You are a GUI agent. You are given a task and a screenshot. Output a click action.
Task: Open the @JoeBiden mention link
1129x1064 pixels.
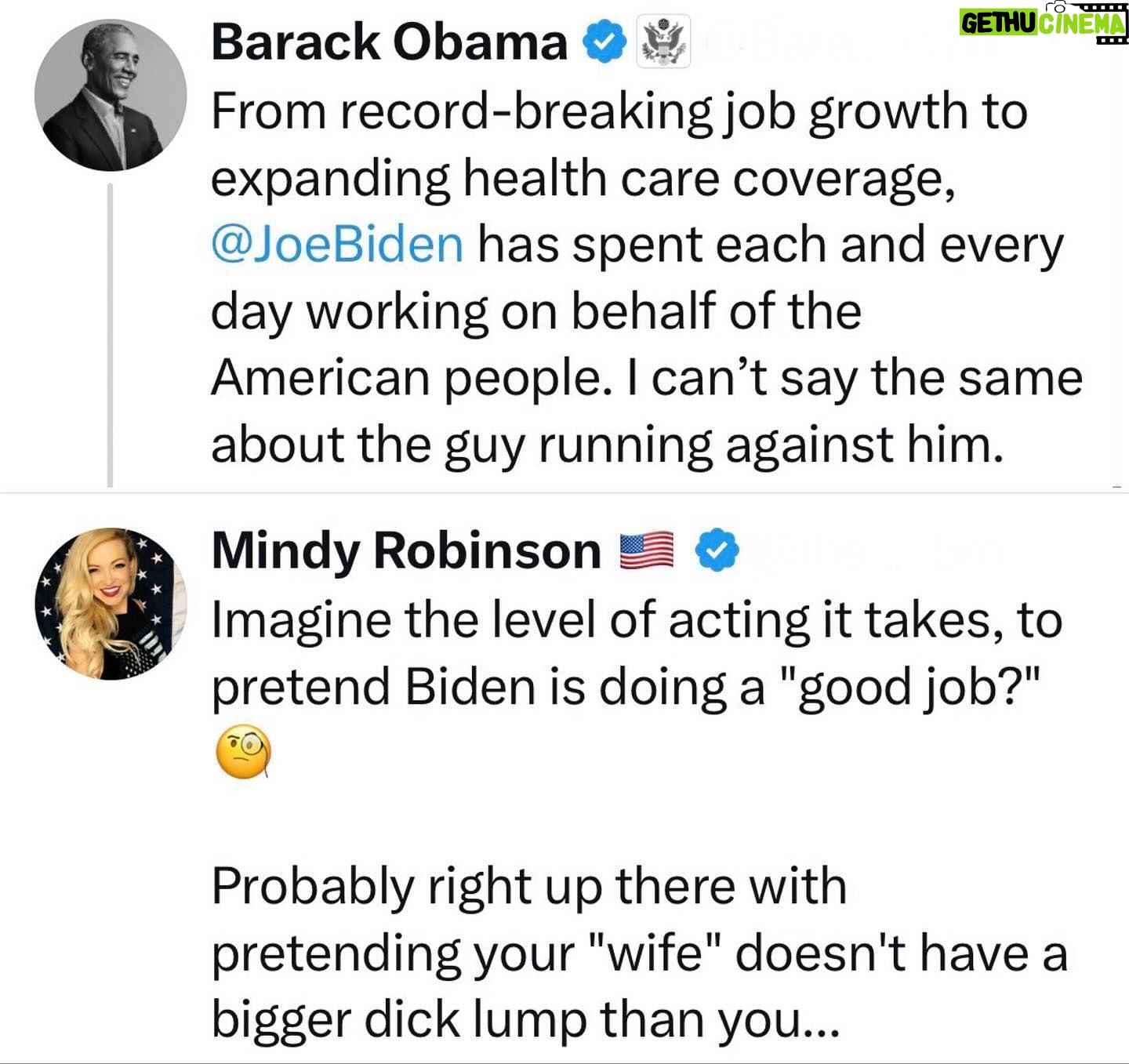point(337,245)
